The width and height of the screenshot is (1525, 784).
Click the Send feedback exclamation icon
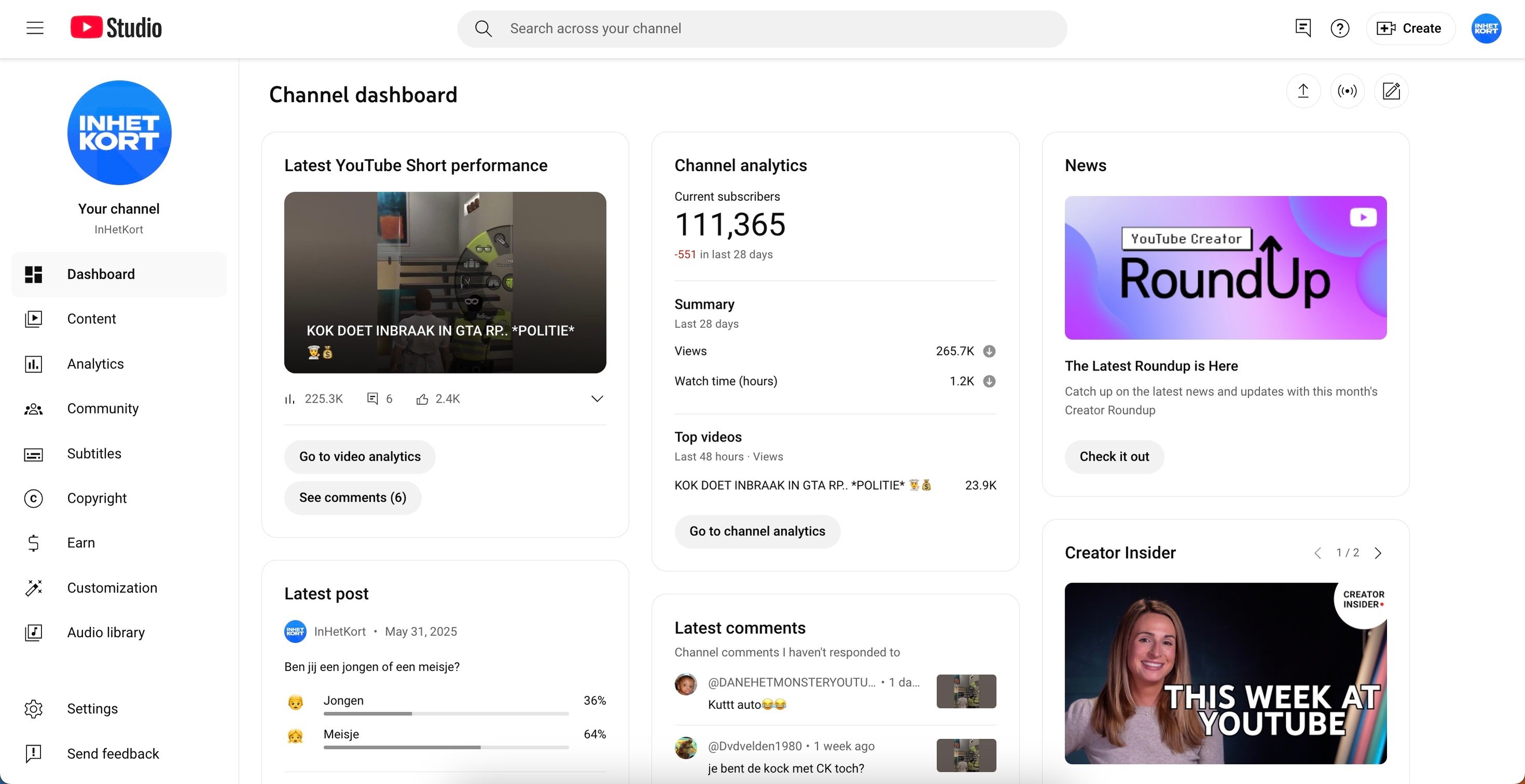point(33,754)
